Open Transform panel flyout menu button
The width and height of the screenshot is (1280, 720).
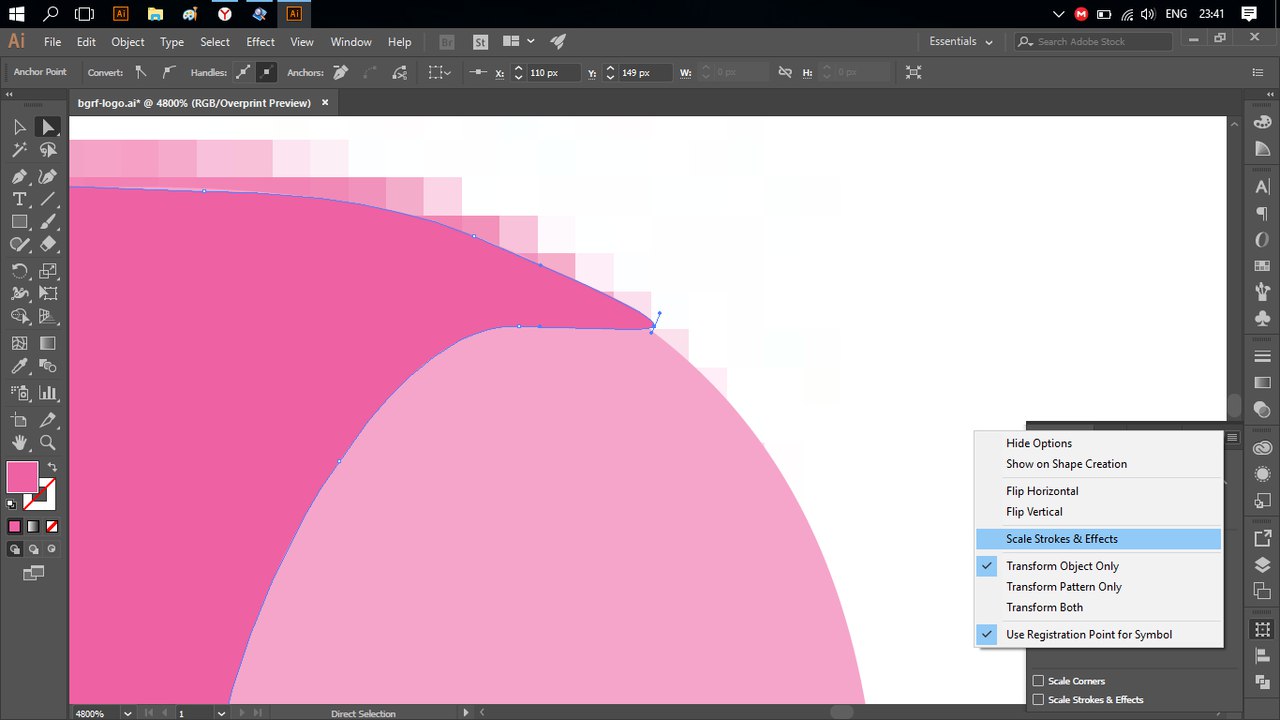pos(1232,437)
